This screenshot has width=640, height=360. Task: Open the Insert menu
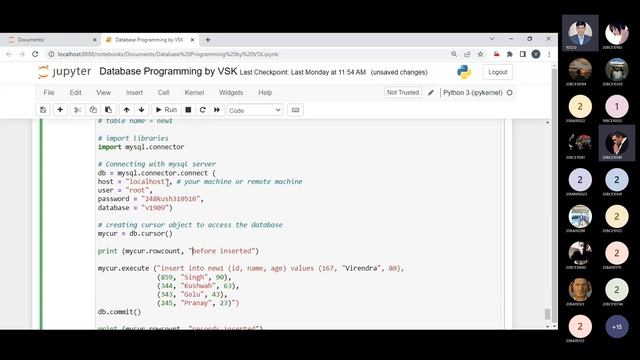(134, 93)
